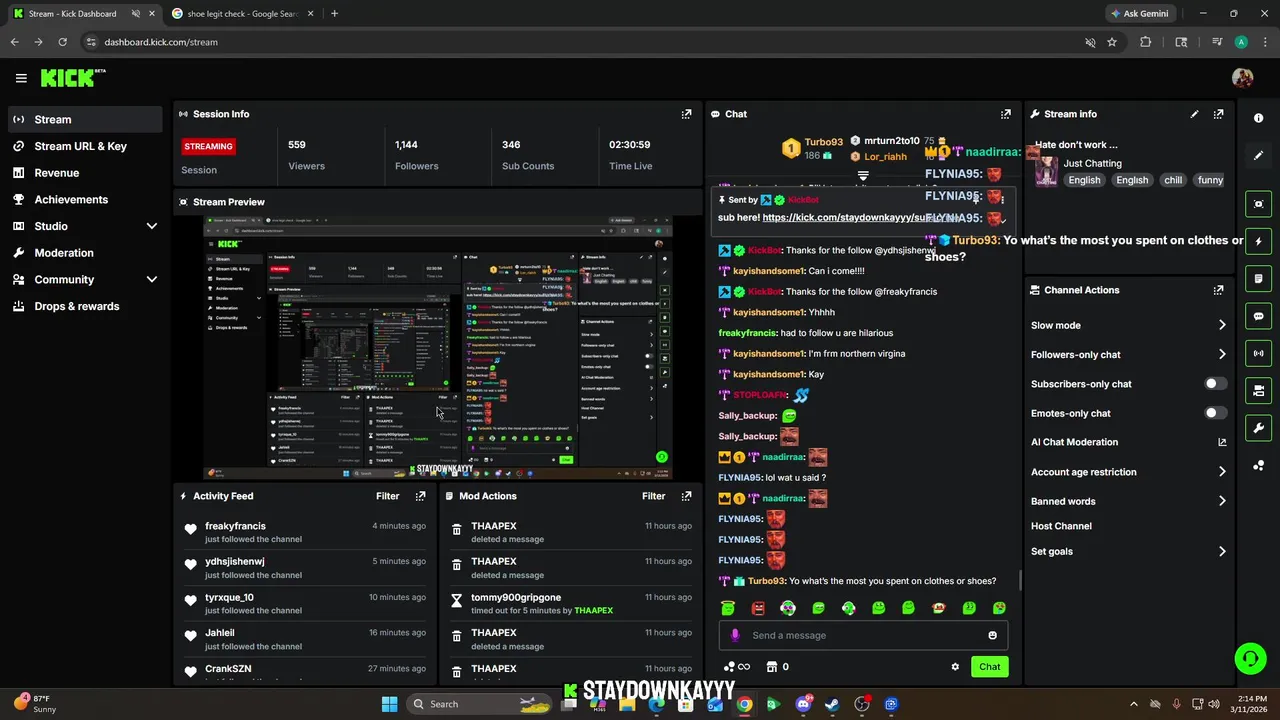Pop out the Mod Actions panel
The image size is (1280, 720).
[686, 496]
